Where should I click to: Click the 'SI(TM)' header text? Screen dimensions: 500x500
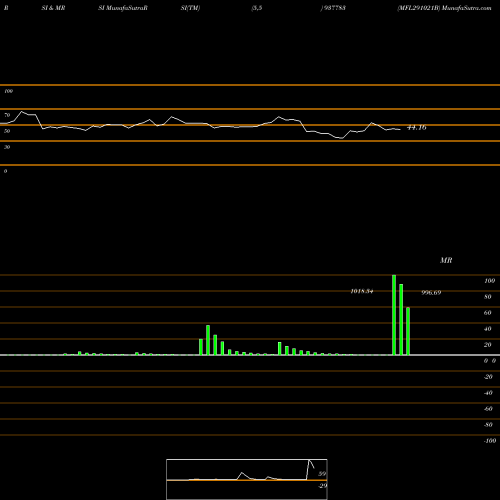coord(190,8)
